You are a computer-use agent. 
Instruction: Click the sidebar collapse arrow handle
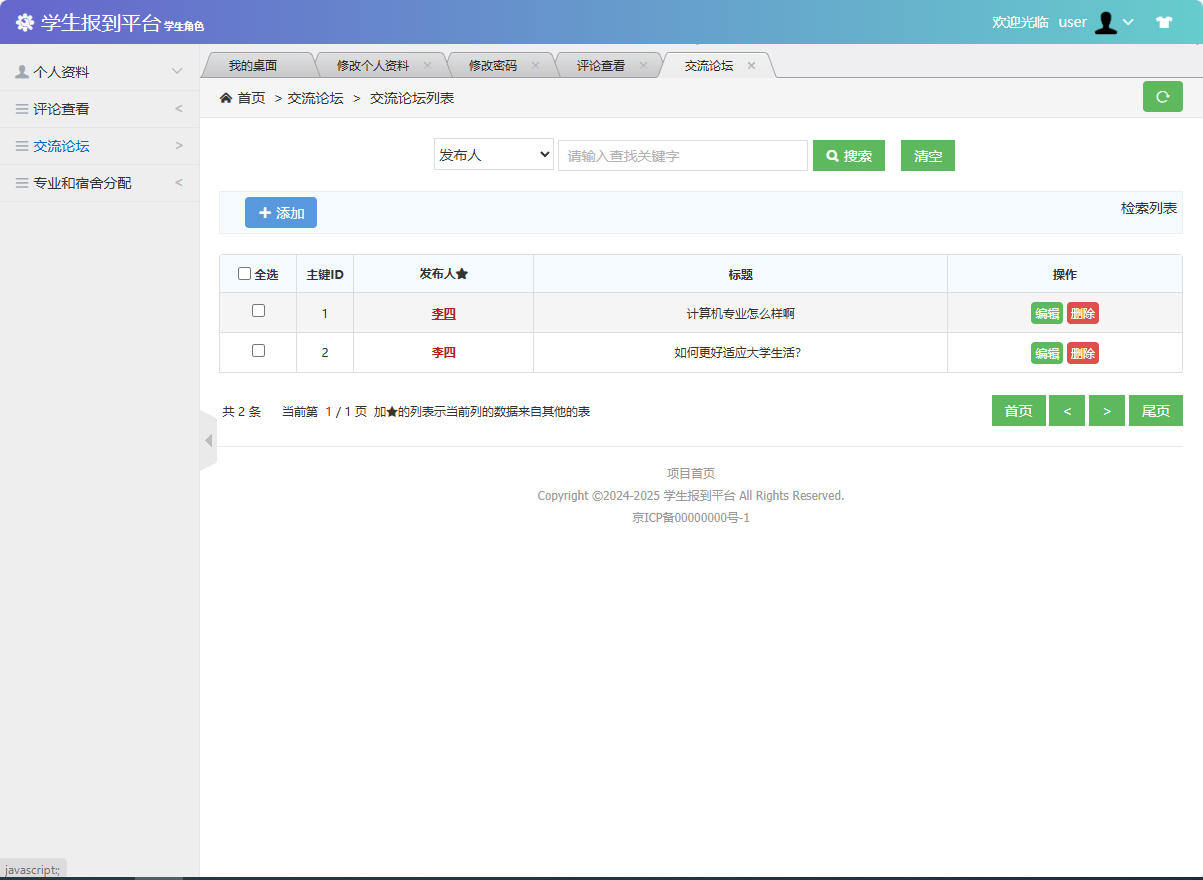pos(209,440)
